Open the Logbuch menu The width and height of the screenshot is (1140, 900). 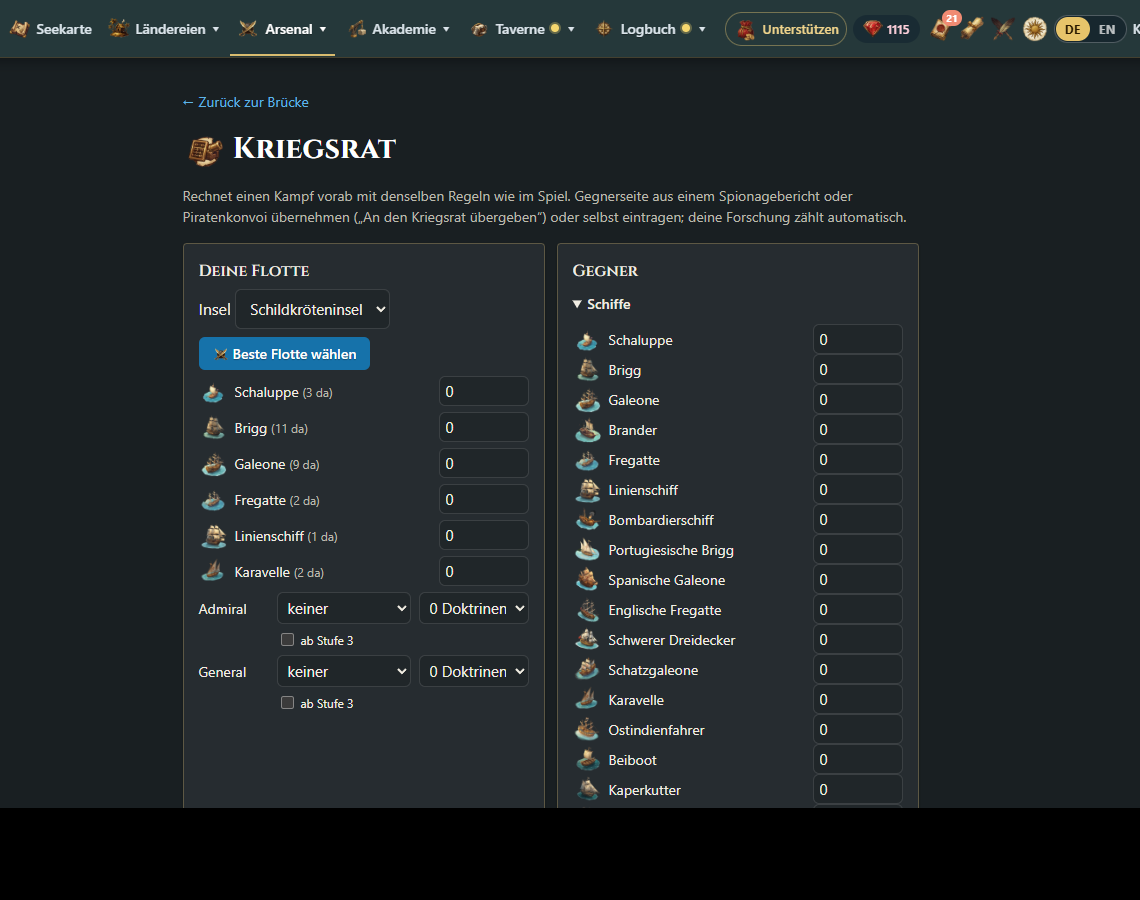tap(650, 29)
